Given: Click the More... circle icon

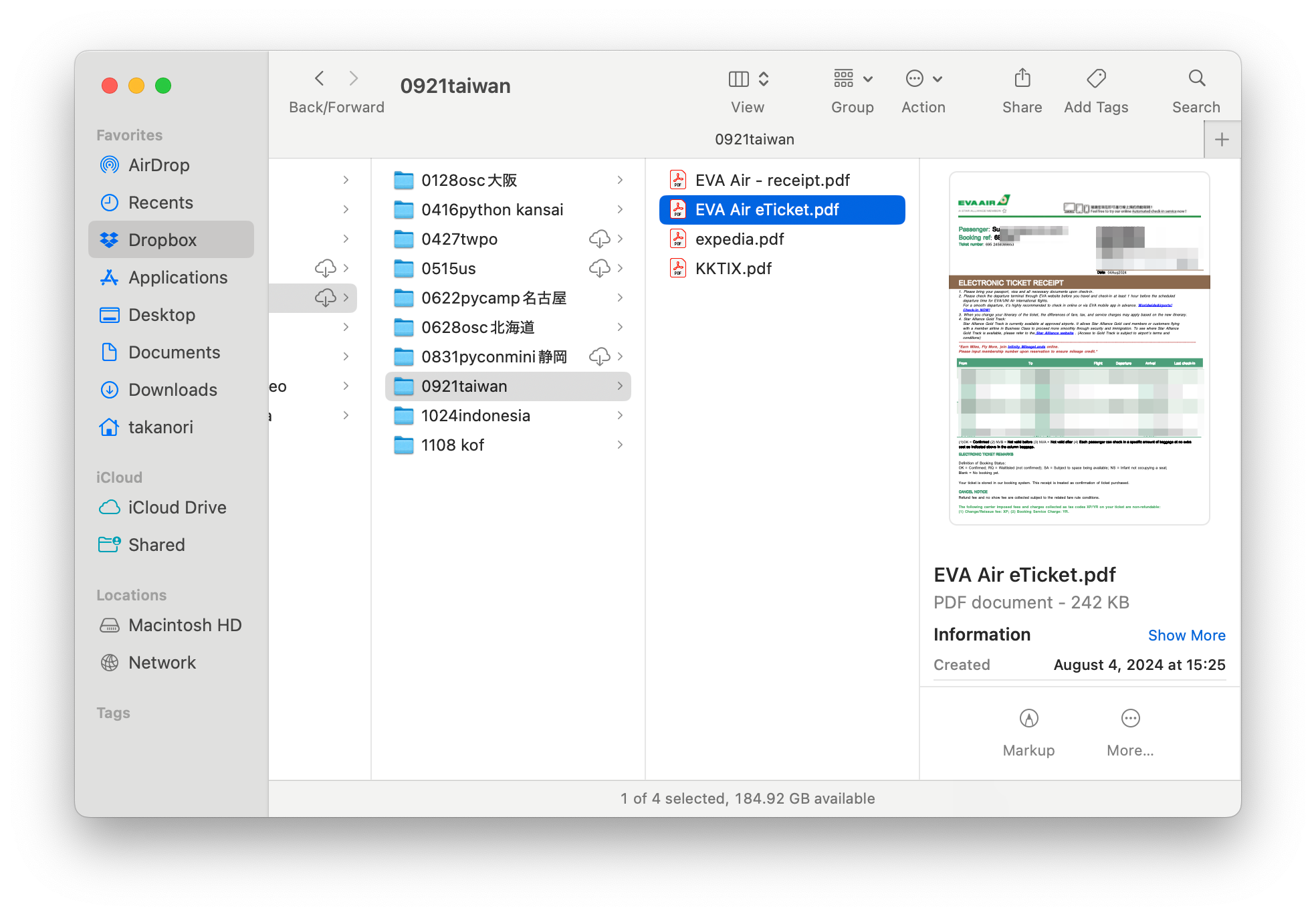Looking at the screenshot, I should point(1130,719).
